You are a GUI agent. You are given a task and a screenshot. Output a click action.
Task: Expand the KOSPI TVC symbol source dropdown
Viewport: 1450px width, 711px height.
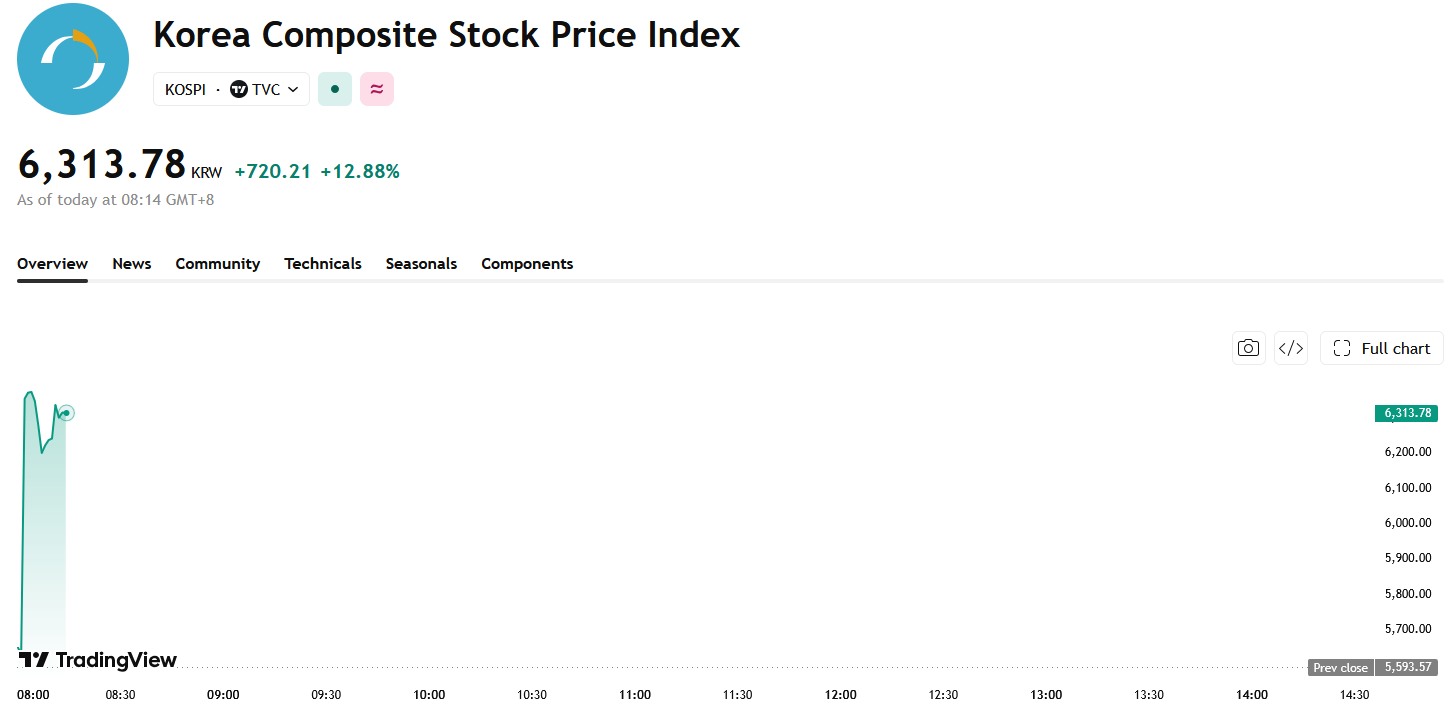click(231, 89)
